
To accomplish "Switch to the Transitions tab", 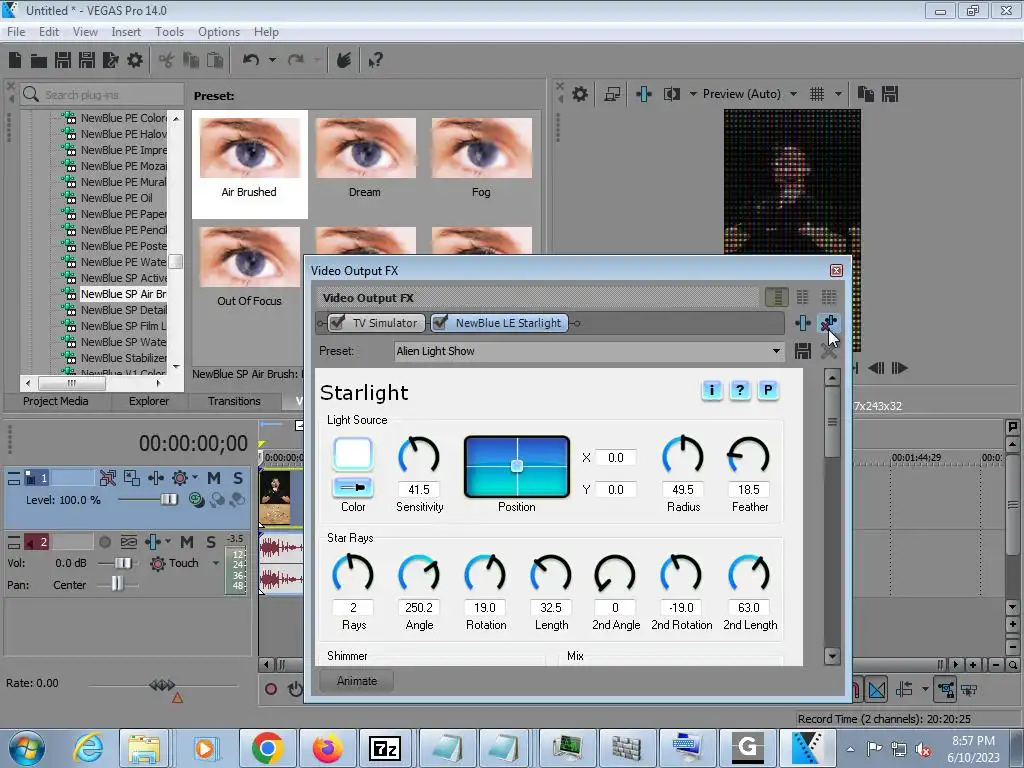I will (234, 401).
